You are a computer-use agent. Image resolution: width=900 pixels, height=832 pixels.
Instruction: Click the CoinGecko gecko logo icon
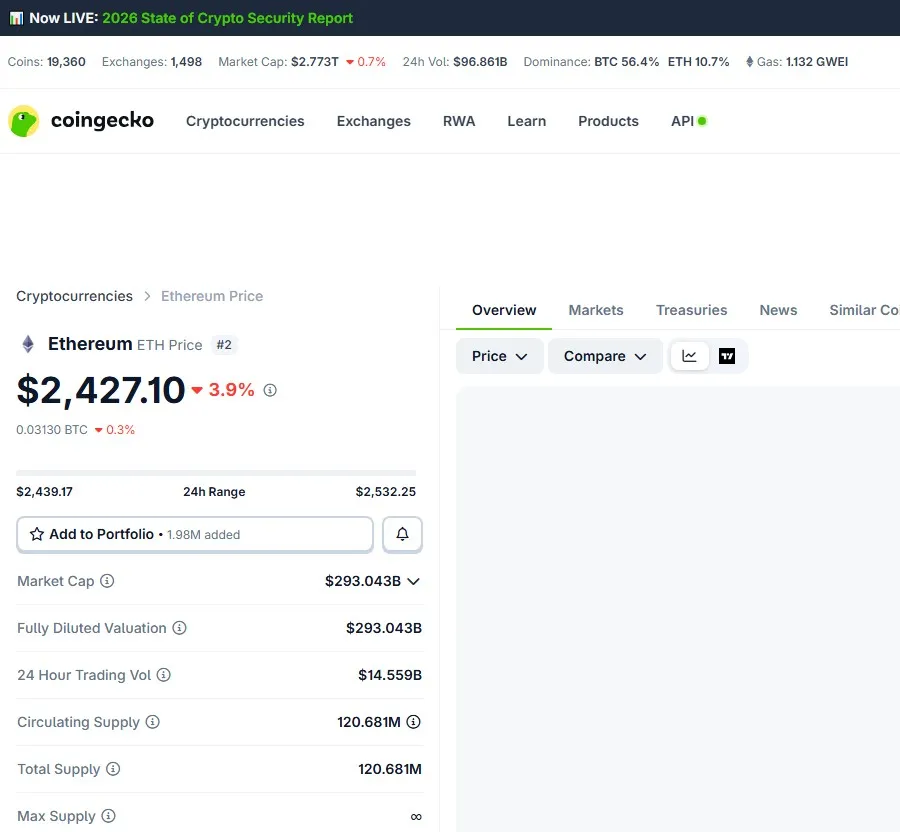tap(24, 121)
